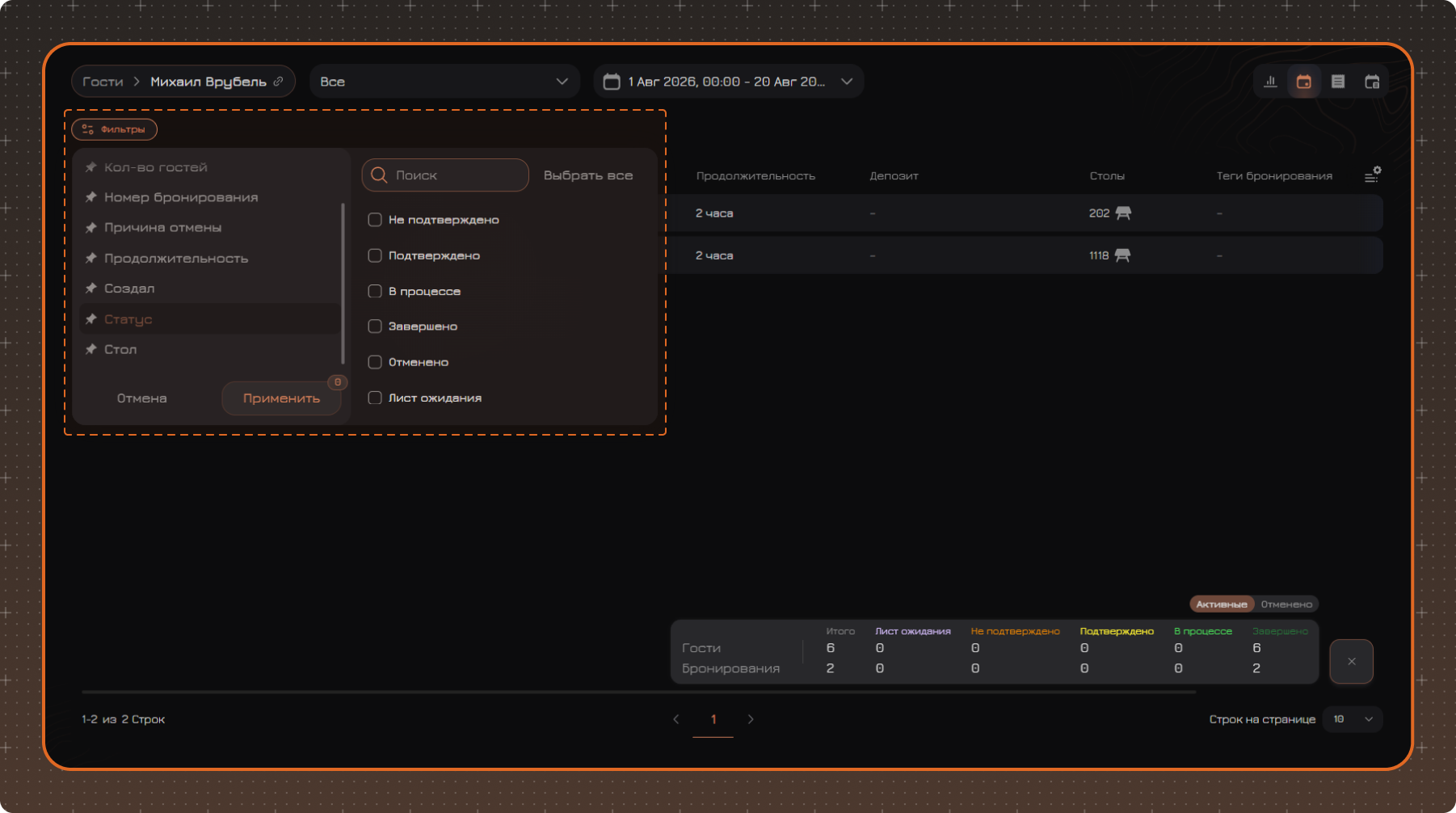1456x813 pixels.
Task: Click Отмена in the filter panel
Action: click(142, 398)
